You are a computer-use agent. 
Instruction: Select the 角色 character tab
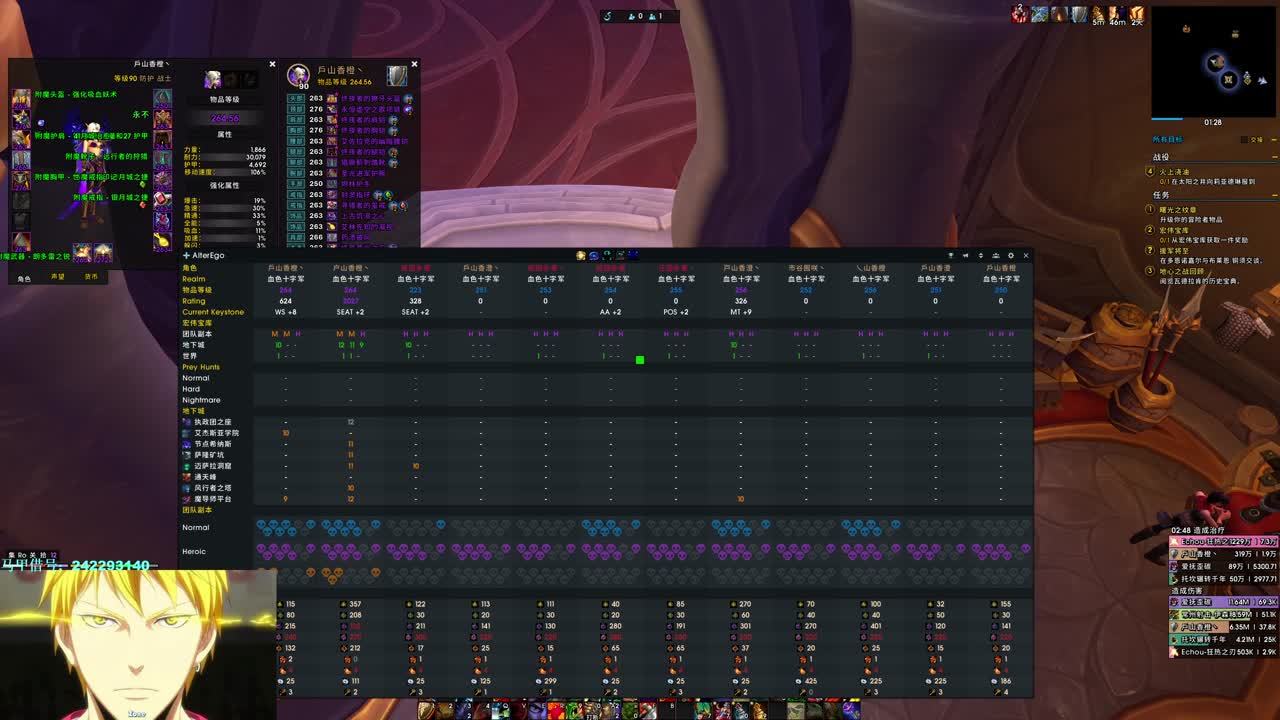[x=24, y=278]
